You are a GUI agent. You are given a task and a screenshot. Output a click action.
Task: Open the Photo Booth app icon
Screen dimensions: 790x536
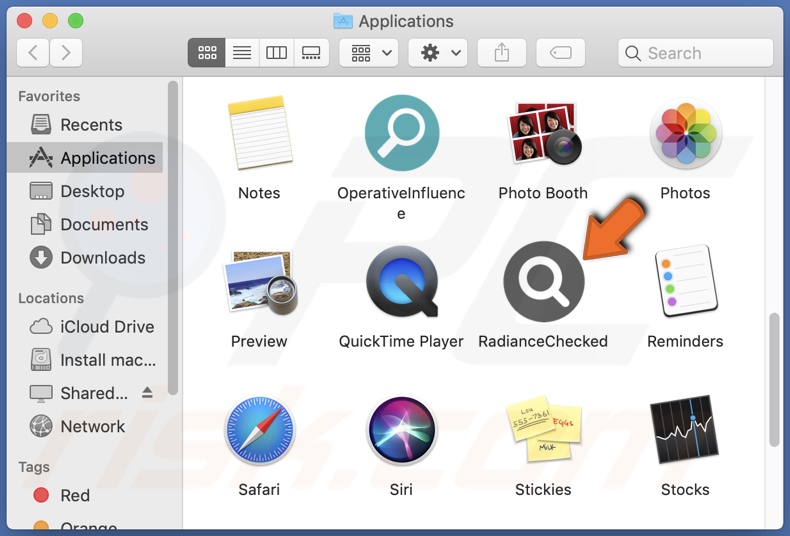pyautogui.click(x=544, y=132)
